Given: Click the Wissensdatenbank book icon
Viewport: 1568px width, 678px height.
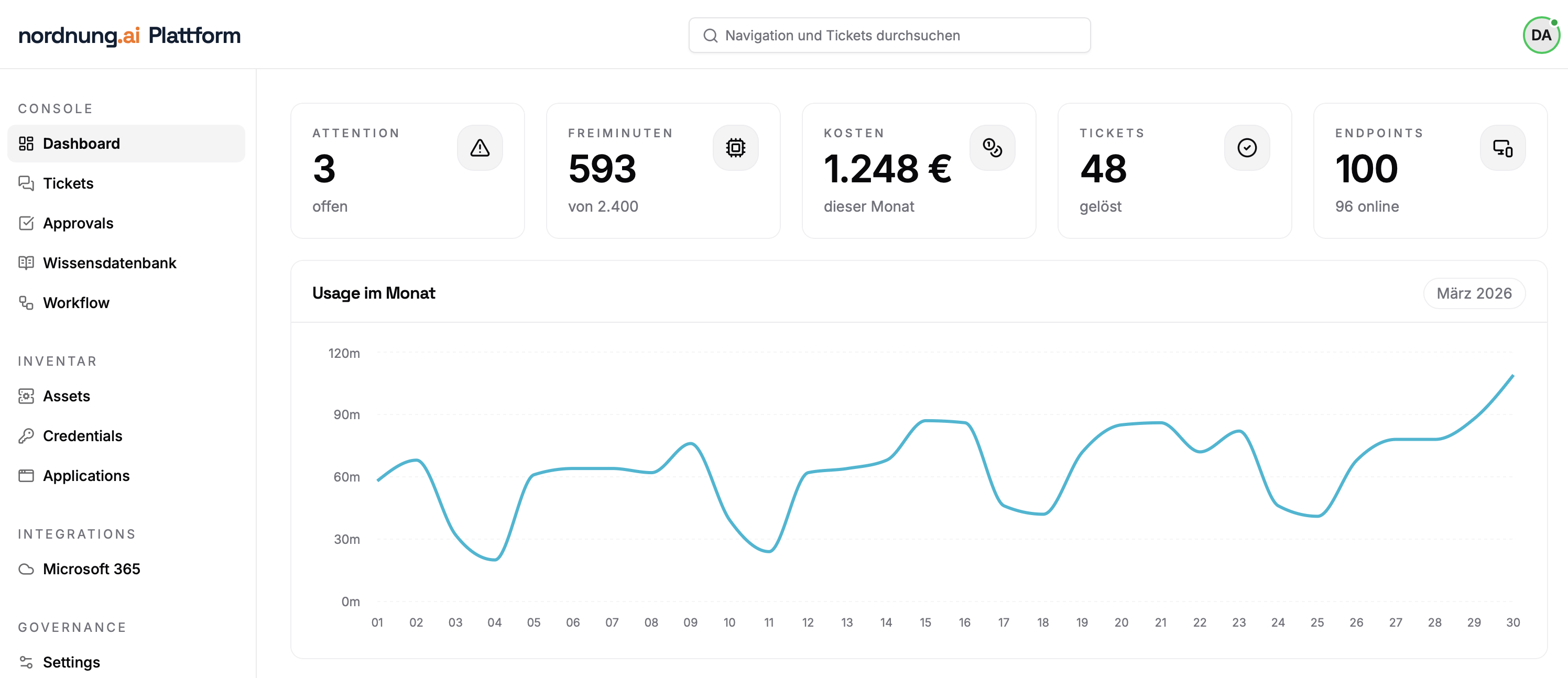Looking at the screenshot, I should pyautogui.click(x=26, y=263).
